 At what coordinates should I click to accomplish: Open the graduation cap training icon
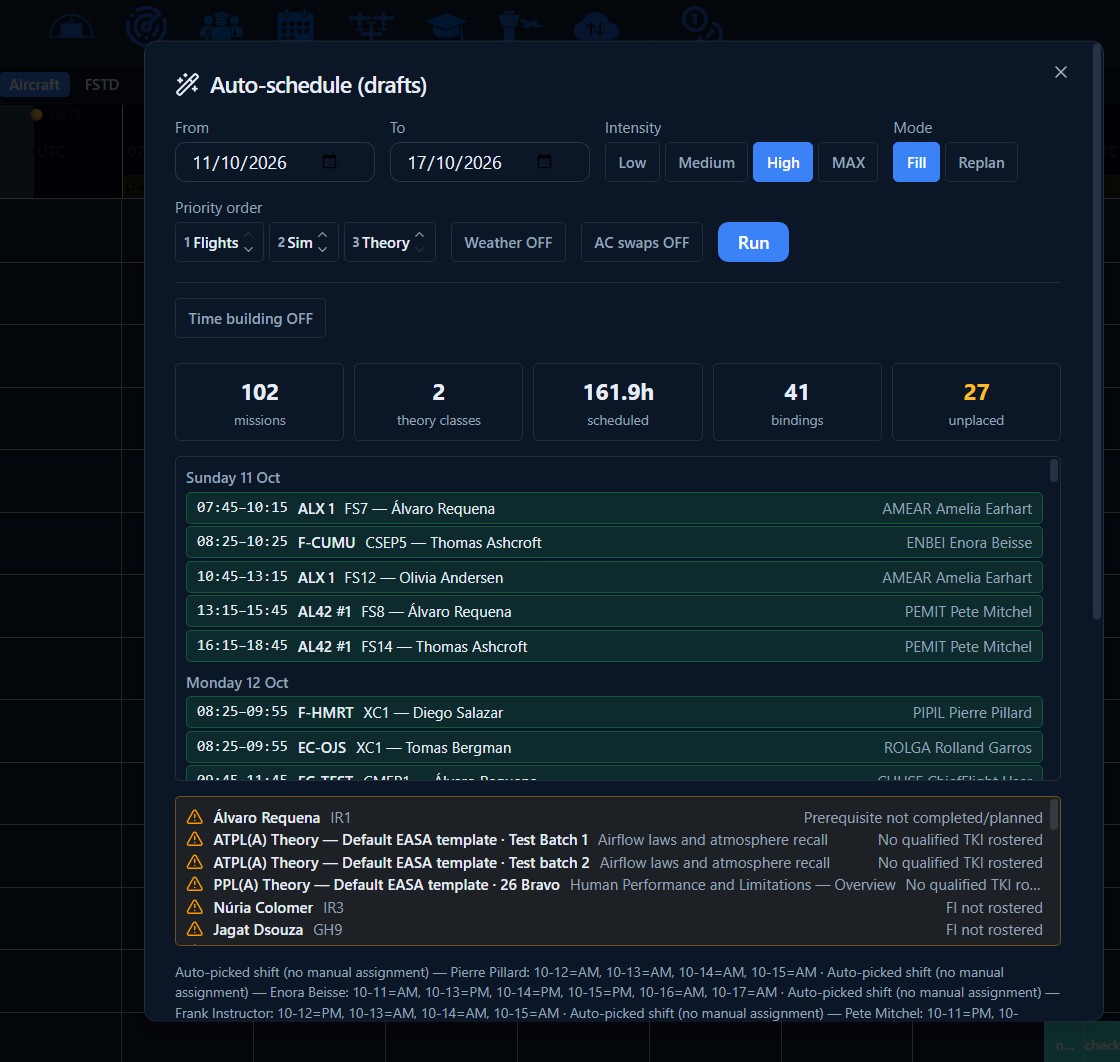click(x=446, y=26)
